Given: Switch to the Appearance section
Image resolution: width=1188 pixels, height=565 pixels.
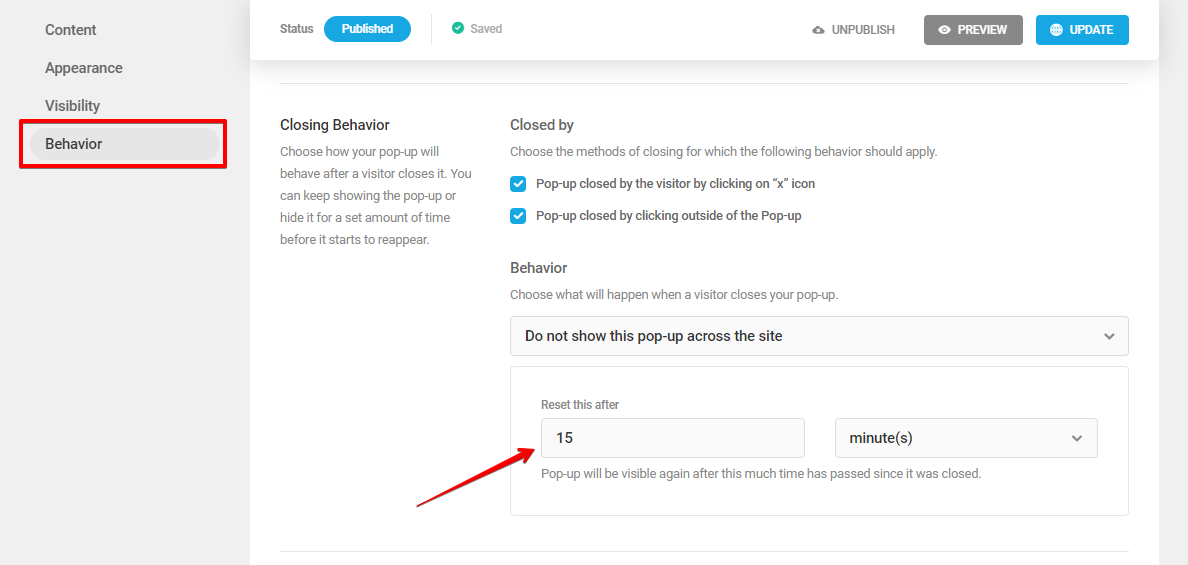Looking at the screenshot, I should coord(83,68).
